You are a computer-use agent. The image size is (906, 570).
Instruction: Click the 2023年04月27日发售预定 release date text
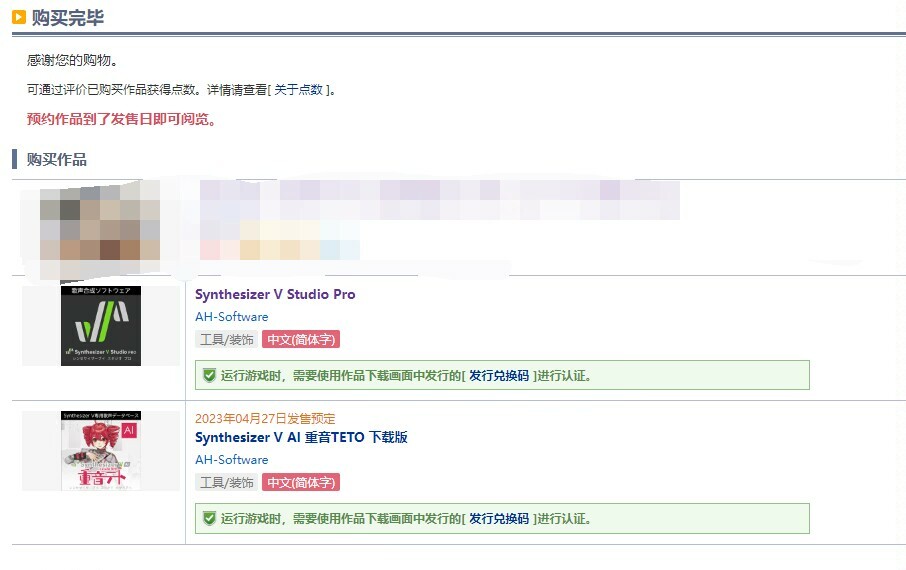pos(265,418)
